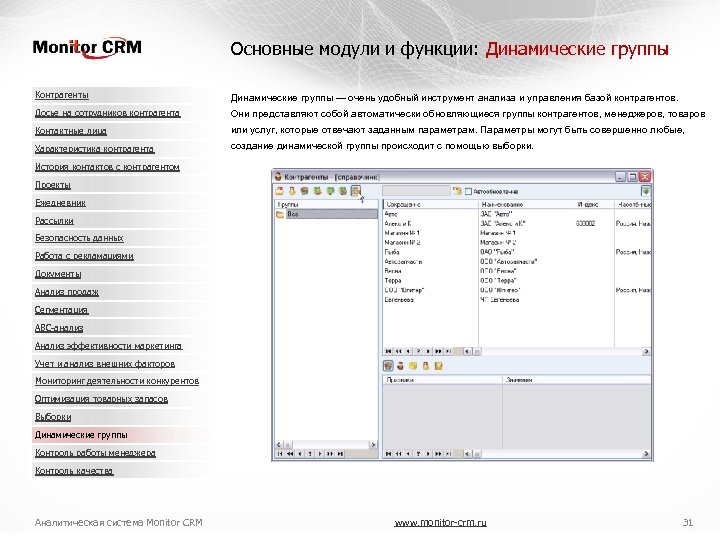Click the red folder icon in Контрагенты toolbar
Image resolution: width=720 pixels, height=540 pixels.
pos(279,191)
